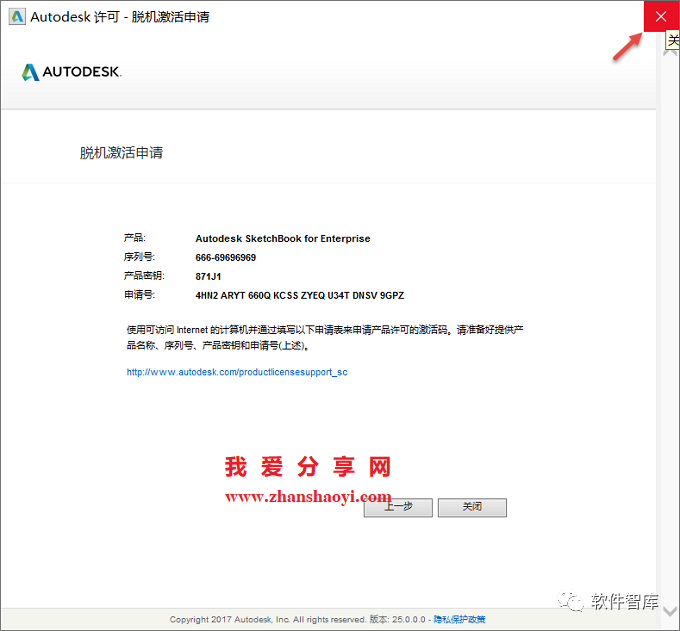Click the 序列号 label
680x631 pixels.
pyautogui.click(x=139, y=257)
